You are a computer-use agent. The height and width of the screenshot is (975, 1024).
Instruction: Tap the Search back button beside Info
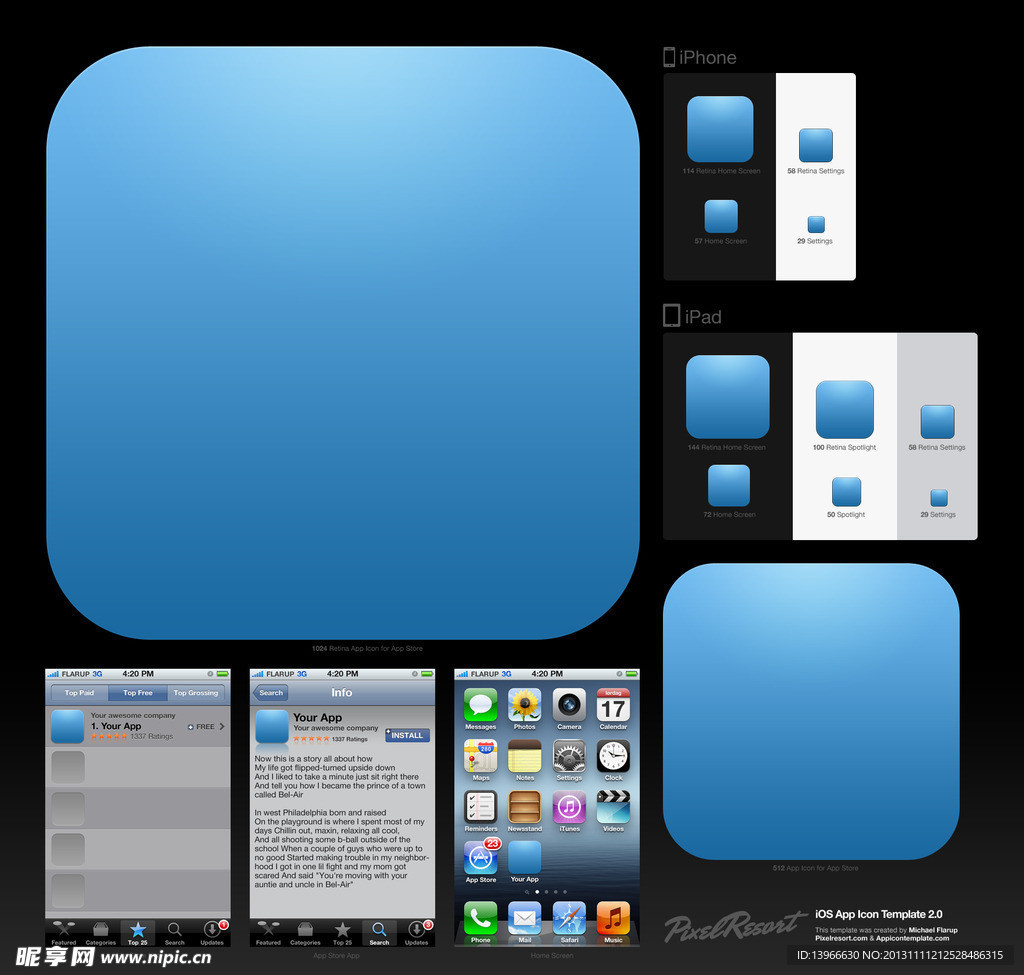pyautogui.click(x=271, y=693)
